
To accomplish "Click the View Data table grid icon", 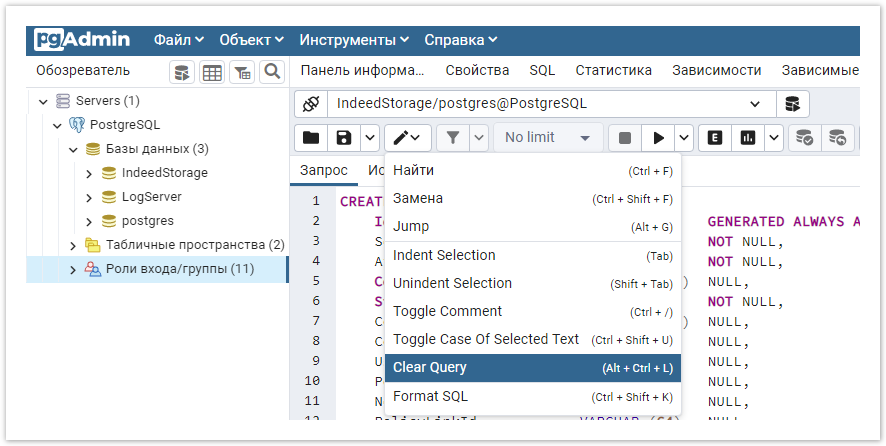I will [212, 72].
